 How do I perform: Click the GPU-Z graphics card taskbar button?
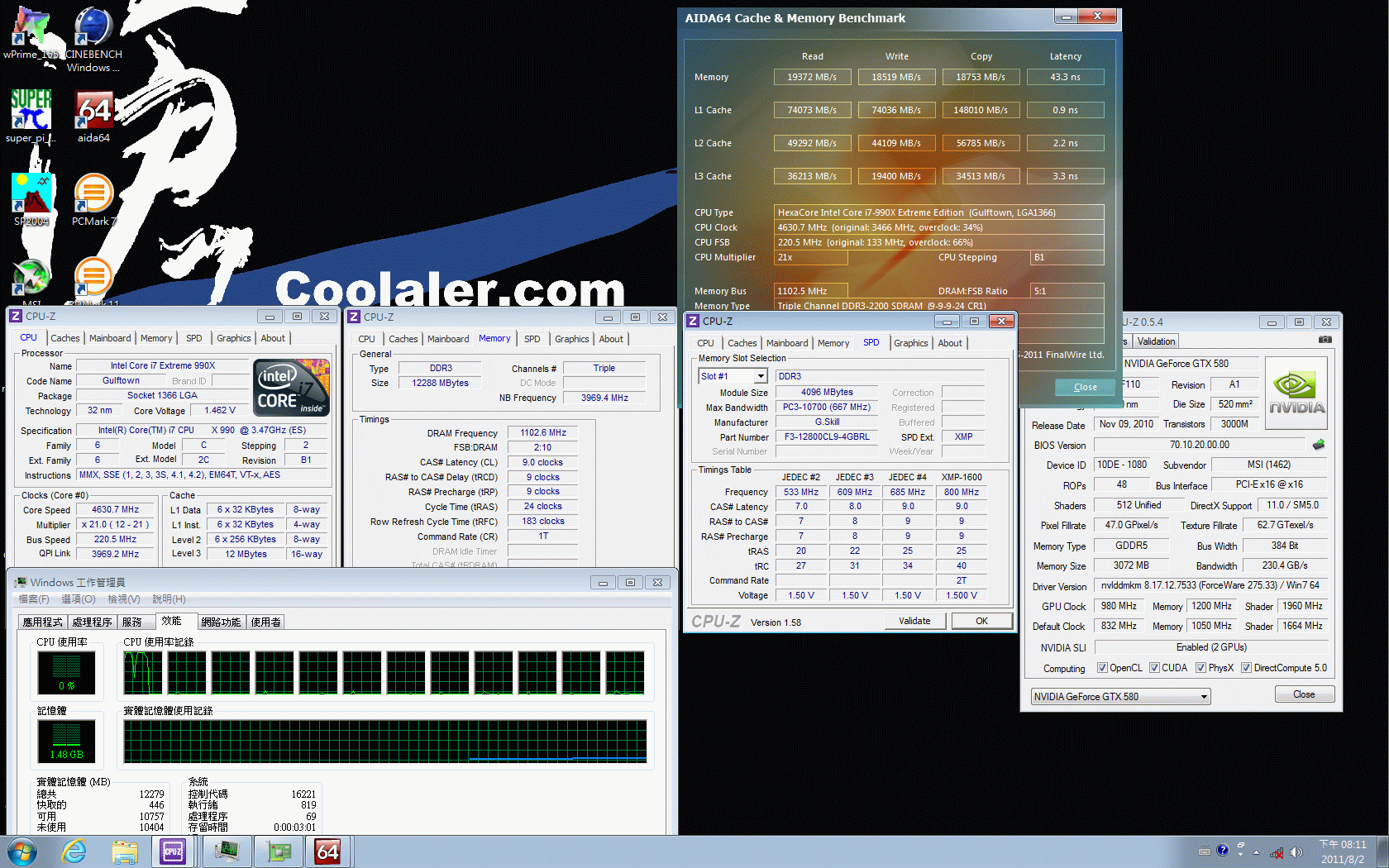[279, 851]
